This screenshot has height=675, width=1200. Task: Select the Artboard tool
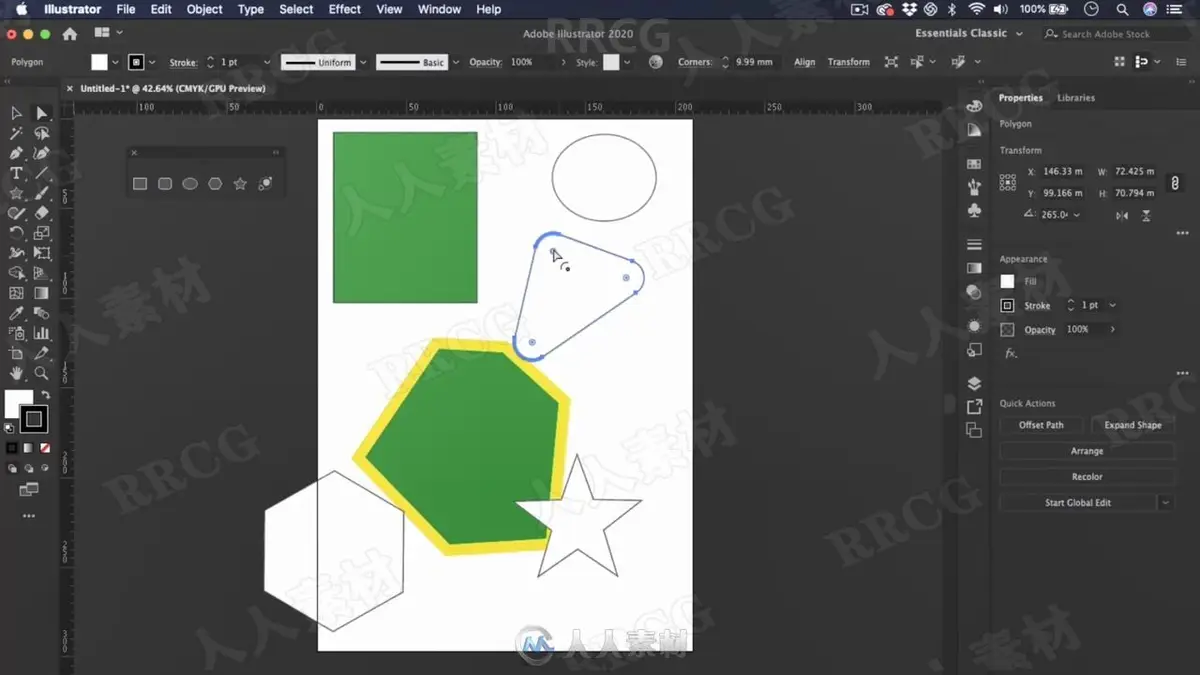click(17, 353)
